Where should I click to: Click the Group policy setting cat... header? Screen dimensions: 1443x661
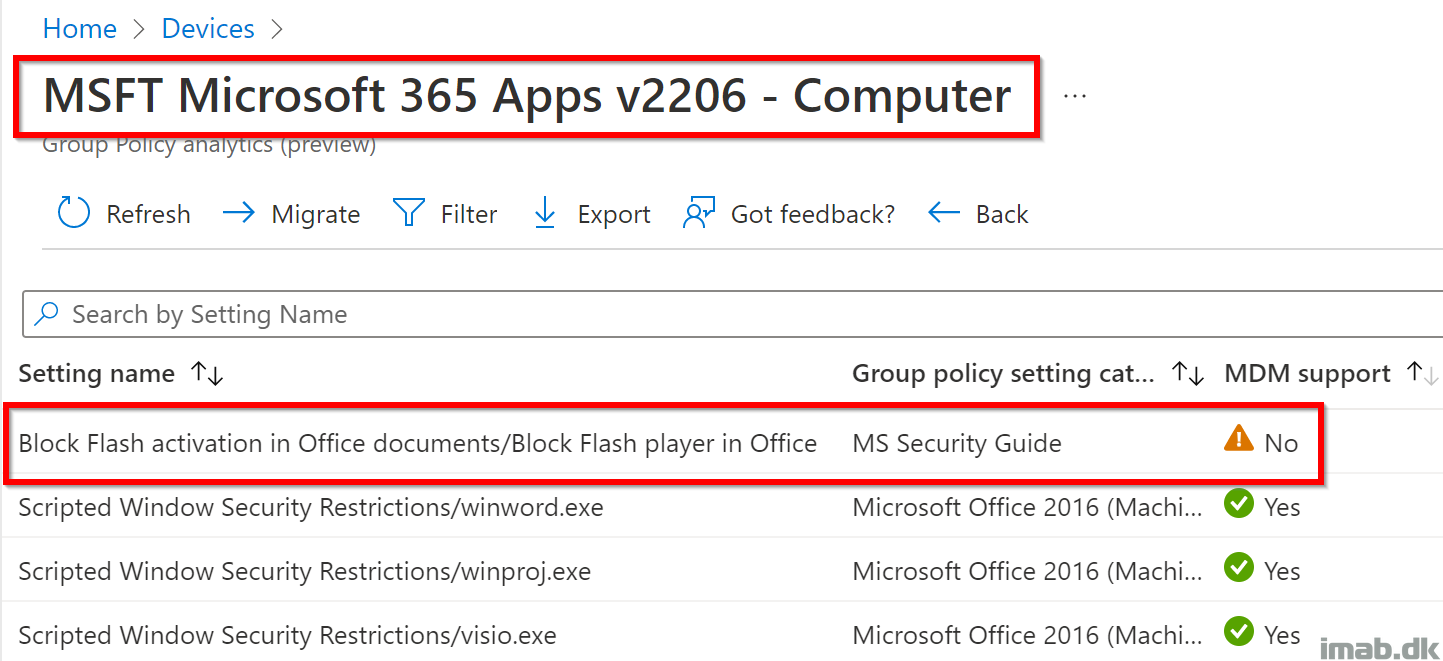[1003, 374]
